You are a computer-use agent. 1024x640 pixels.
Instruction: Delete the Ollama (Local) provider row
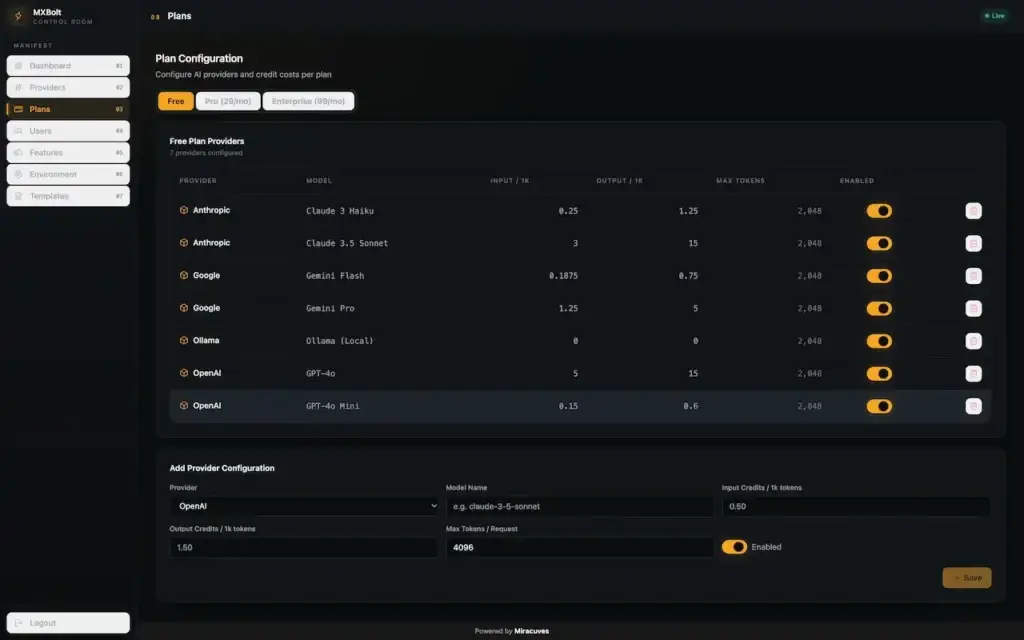click(973, 341)
